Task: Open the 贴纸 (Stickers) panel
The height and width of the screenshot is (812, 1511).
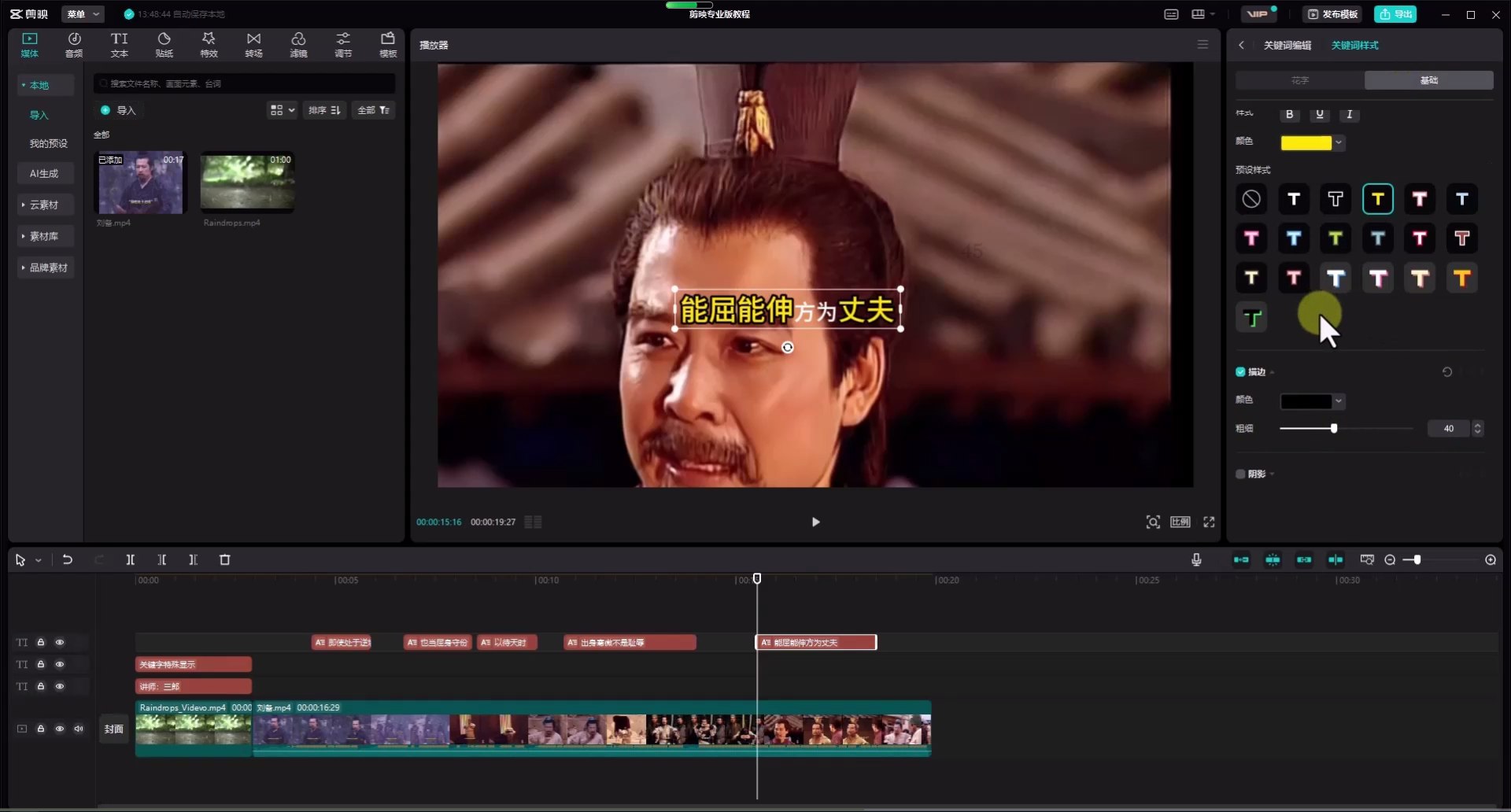Action: [x=164, y=44]
